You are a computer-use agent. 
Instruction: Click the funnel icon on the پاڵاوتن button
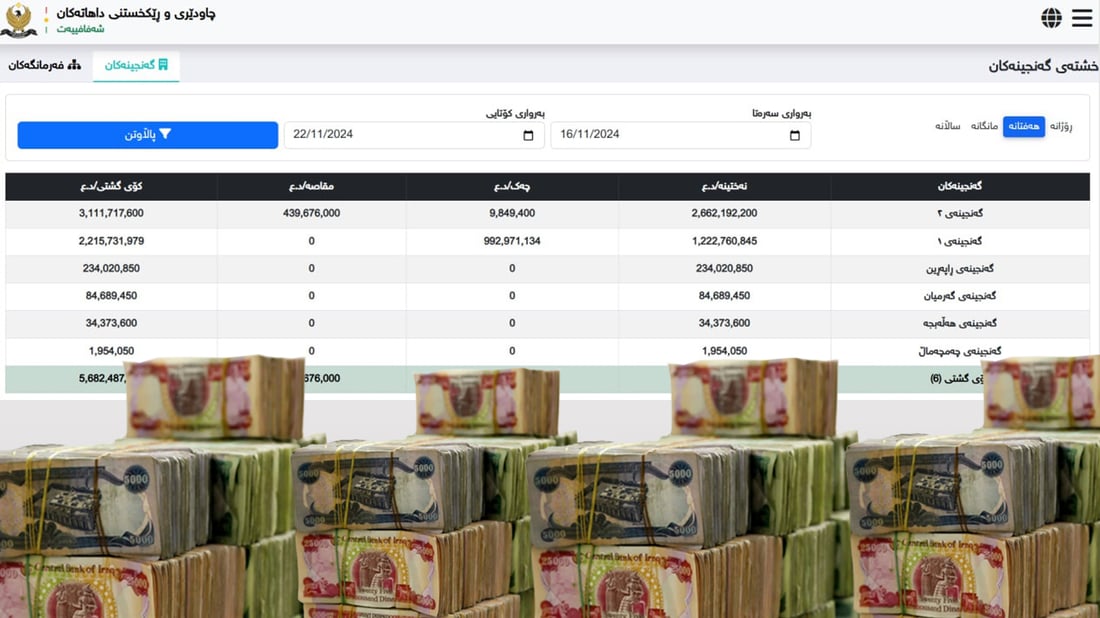166,134
